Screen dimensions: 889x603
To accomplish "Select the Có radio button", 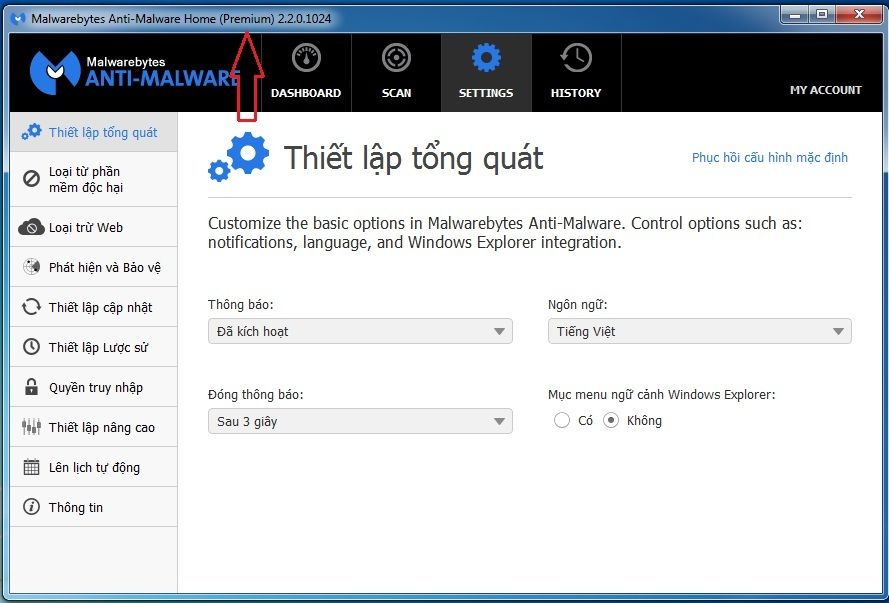I will [x=562, y=421].
